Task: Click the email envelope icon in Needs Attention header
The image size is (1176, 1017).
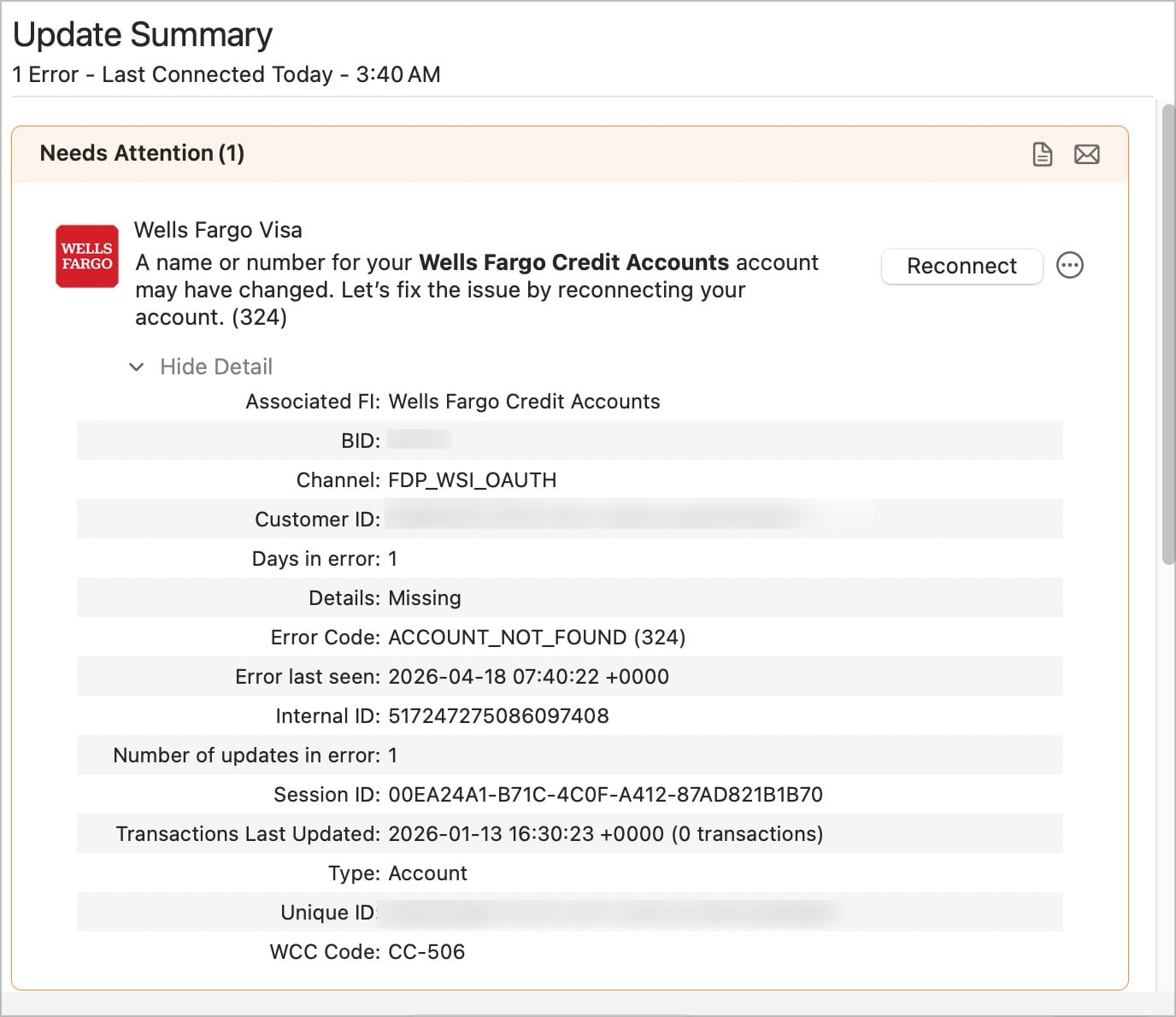Action: [1086, 154]
